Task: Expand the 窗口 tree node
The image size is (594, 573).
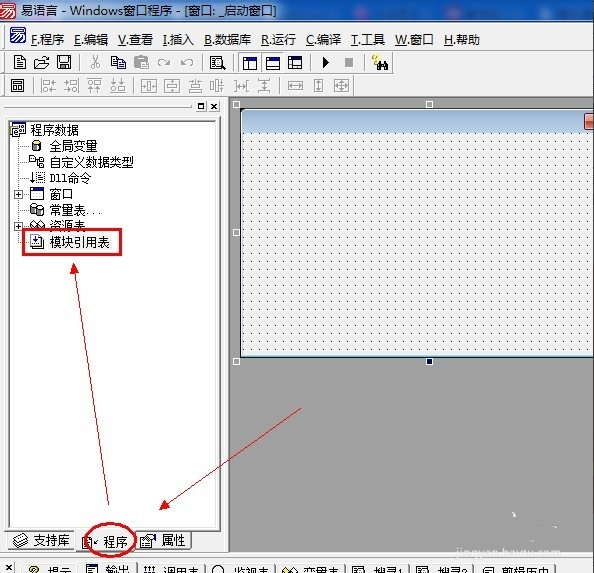Action: pyautogui.click(x=18, y=194)
